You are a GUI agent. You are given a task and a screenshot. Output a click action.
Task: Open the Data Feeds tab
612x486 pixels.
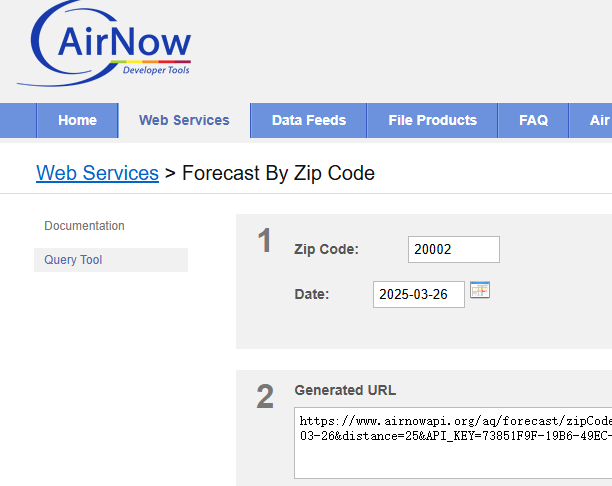pos(309,120)
